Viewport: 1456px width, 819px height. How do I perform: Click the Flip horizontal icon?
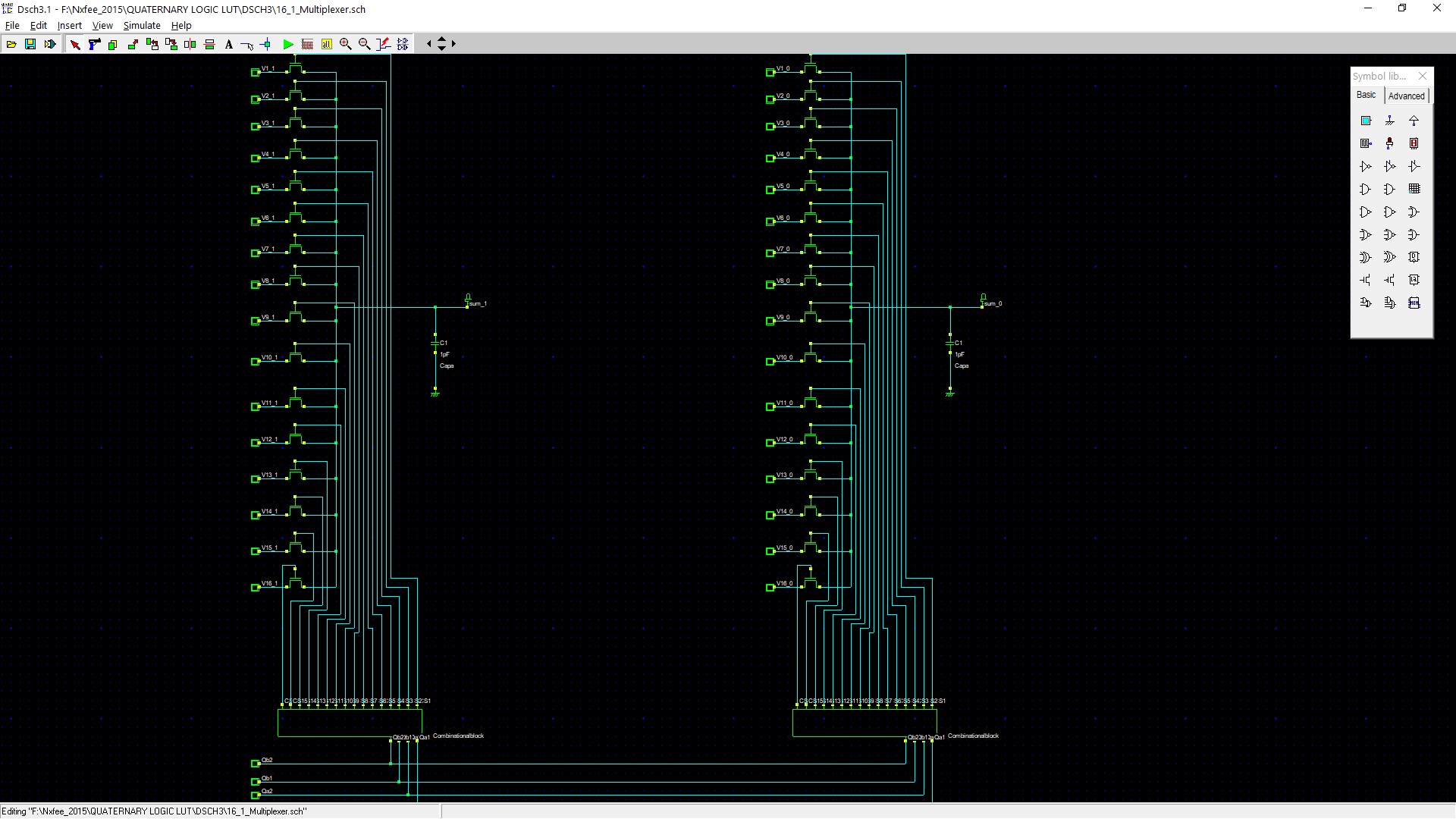tap(190, 44)
